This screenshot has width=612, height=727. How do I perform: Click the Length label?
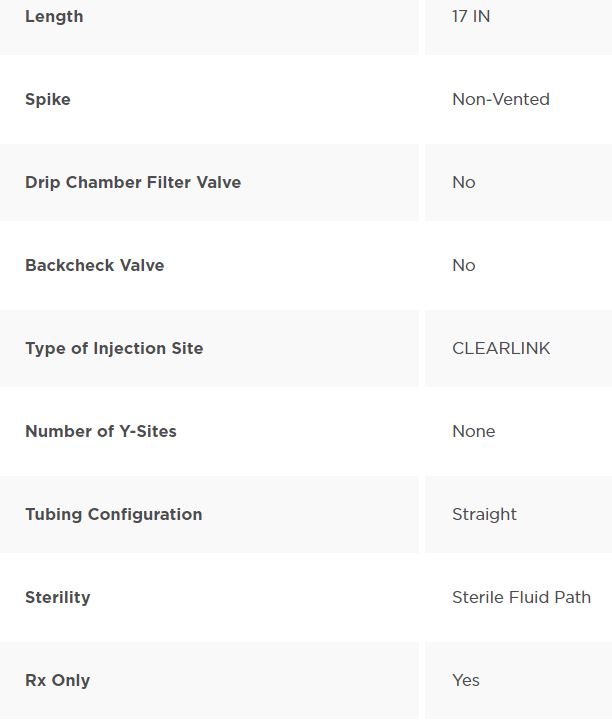(x=54, y=17)
